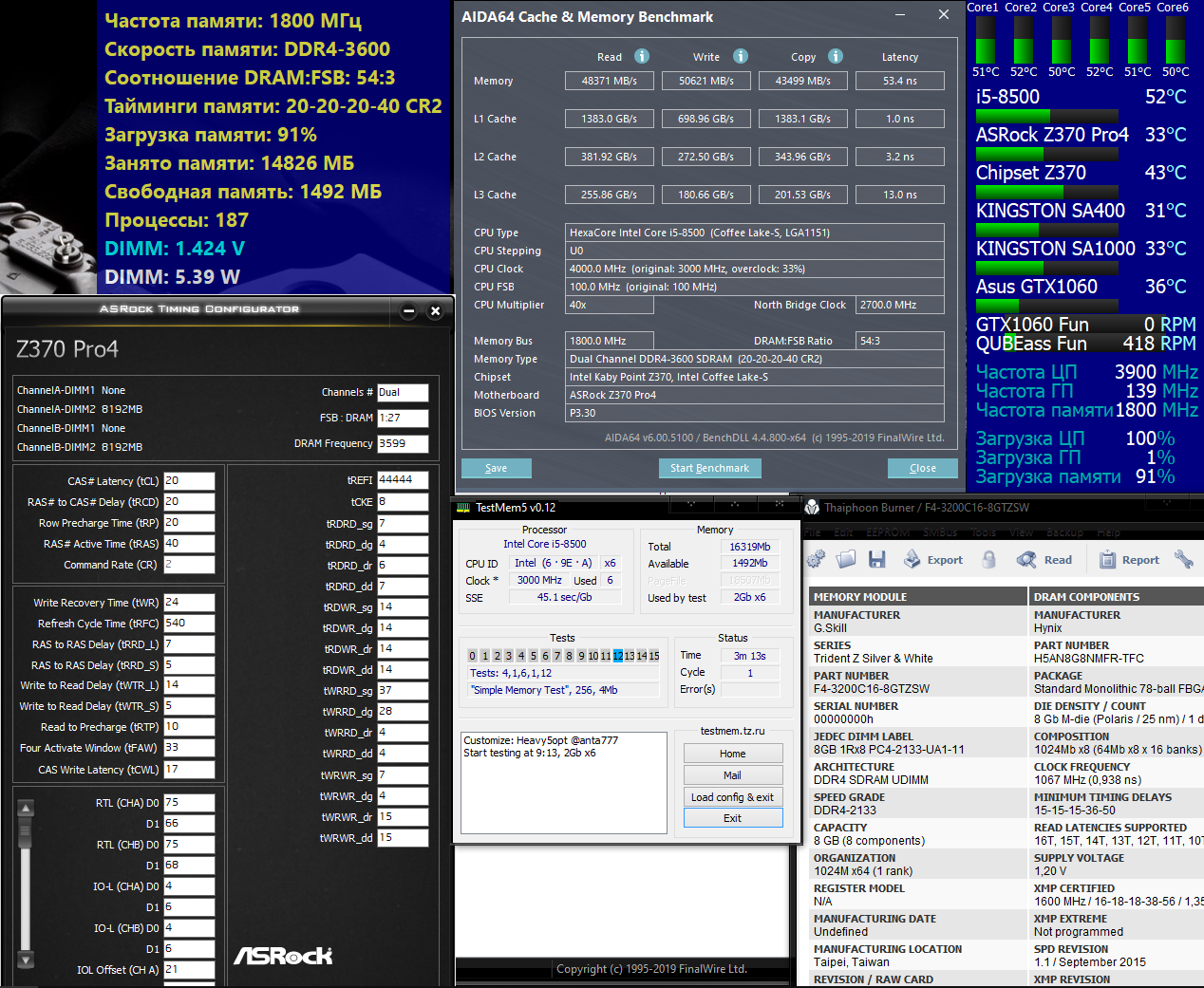Click the Read info icon in AIDA64

[642, 56]
